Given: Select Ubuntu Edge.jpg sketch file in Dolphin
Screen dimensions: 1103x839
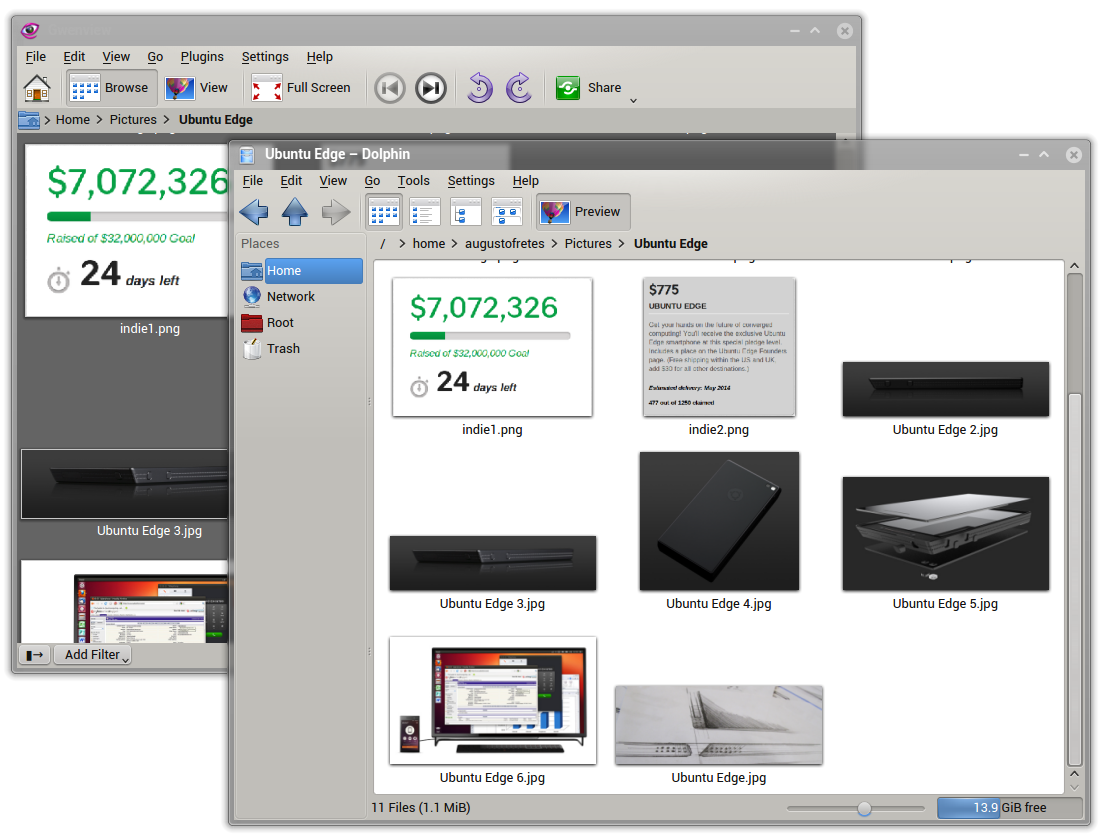Looking at the screenshot, I should click(x=719, y=735).
